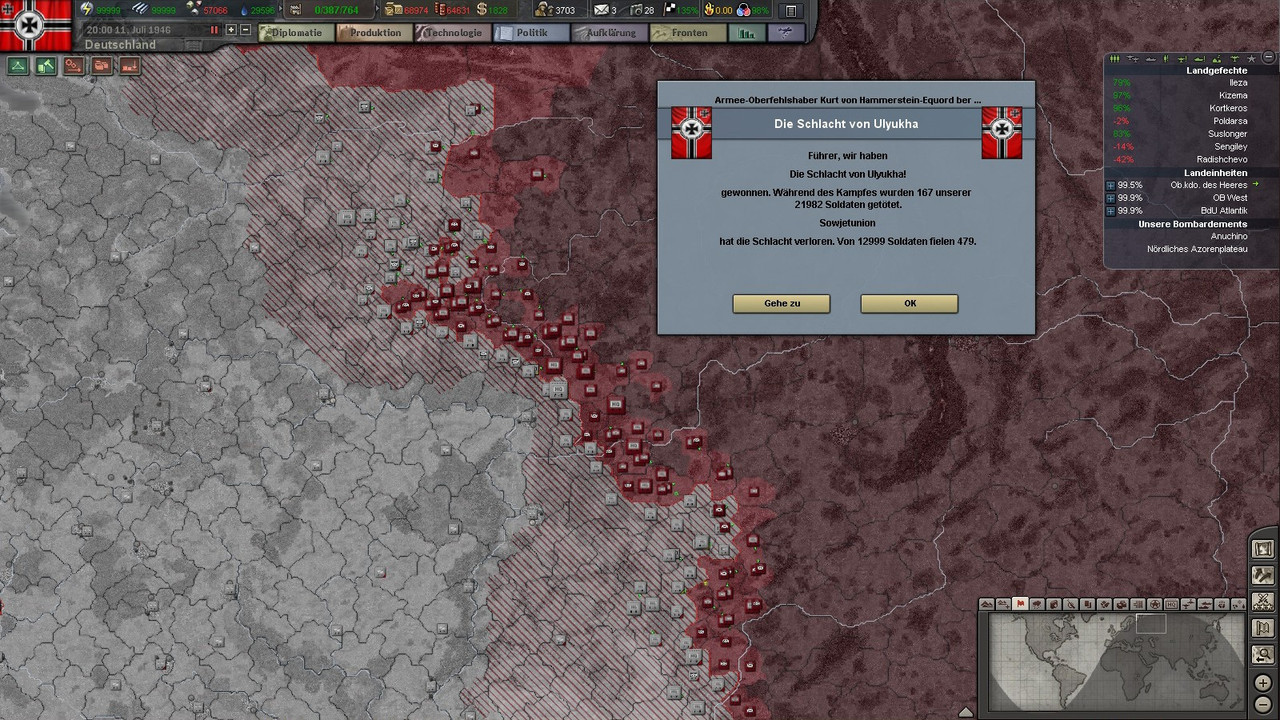Collapse the outliner with minus button
1280x720 pixels.
[x=1269, y=57]
